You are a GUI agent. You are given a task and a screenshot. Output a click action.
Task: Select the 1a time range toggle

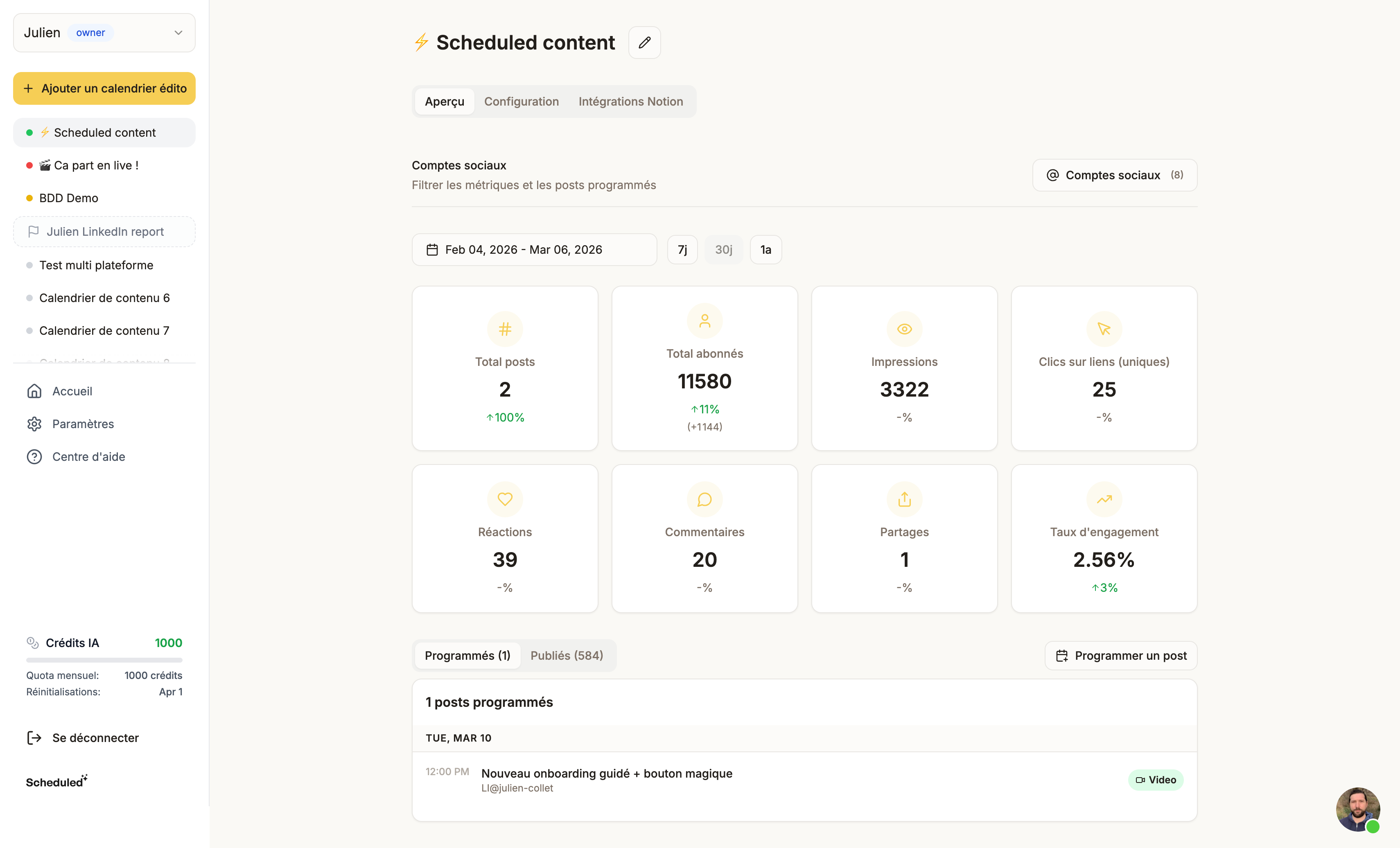(x=765, y=250)
